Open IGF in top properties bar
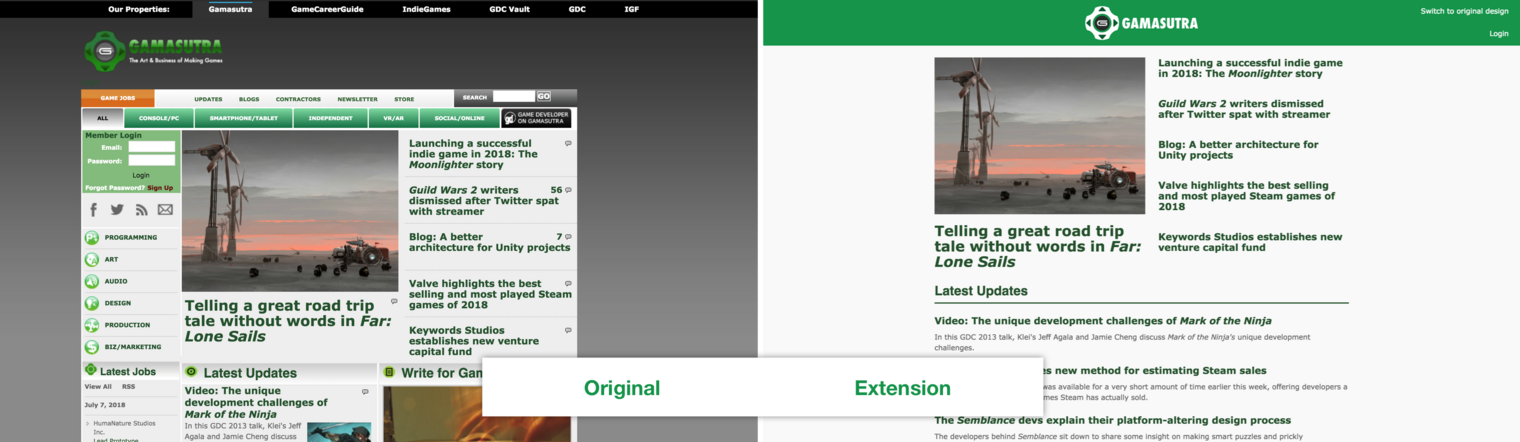This screenshot has width=1520, height=442. point(632,9)
